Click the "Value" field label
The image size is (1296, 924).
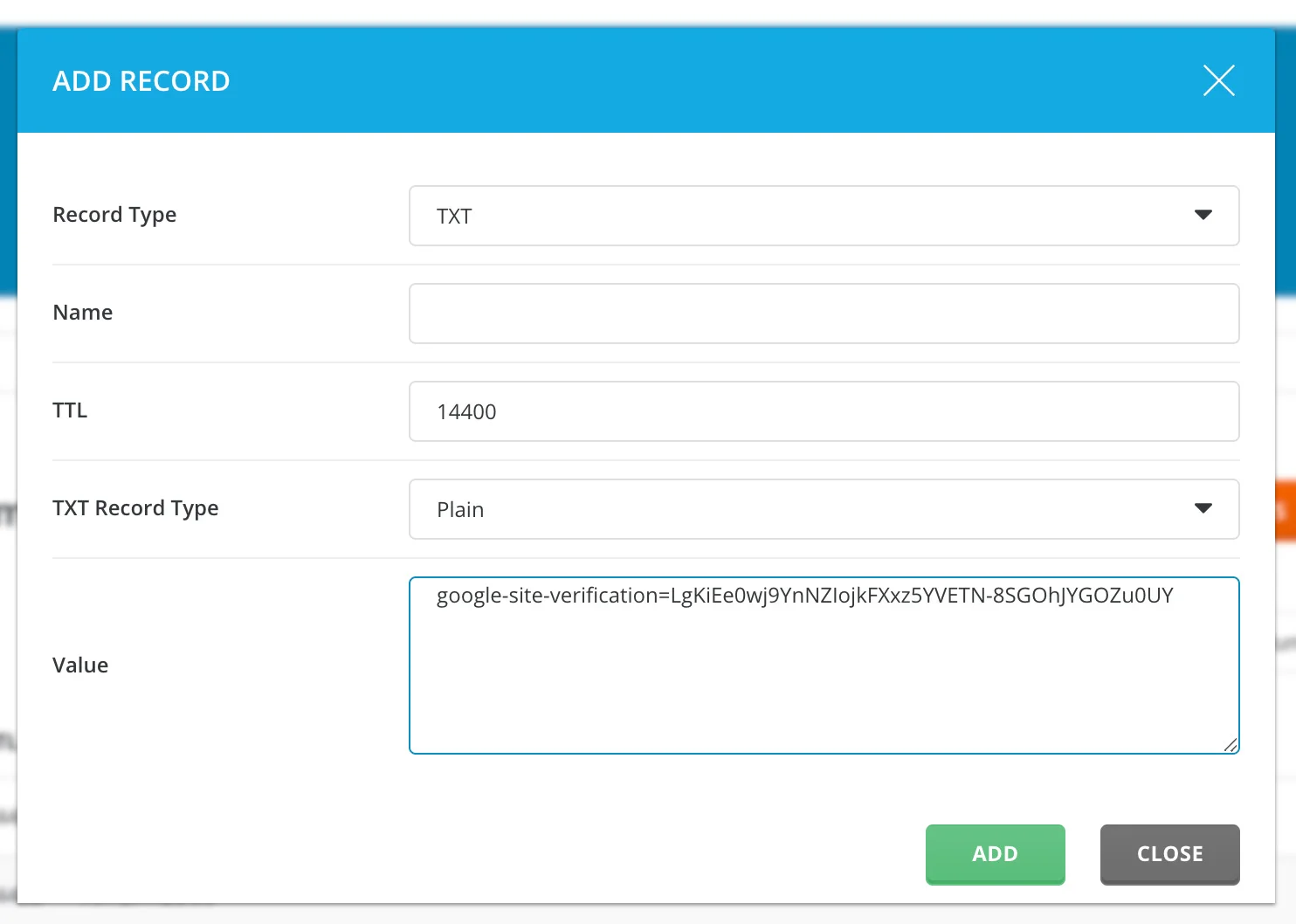point(80,665)
